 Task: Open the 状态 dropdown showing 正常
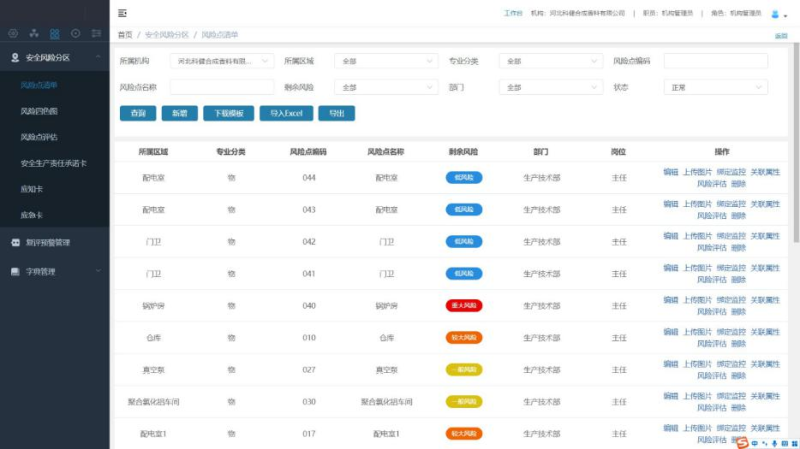pyautogui.click(x=716, y=88)
